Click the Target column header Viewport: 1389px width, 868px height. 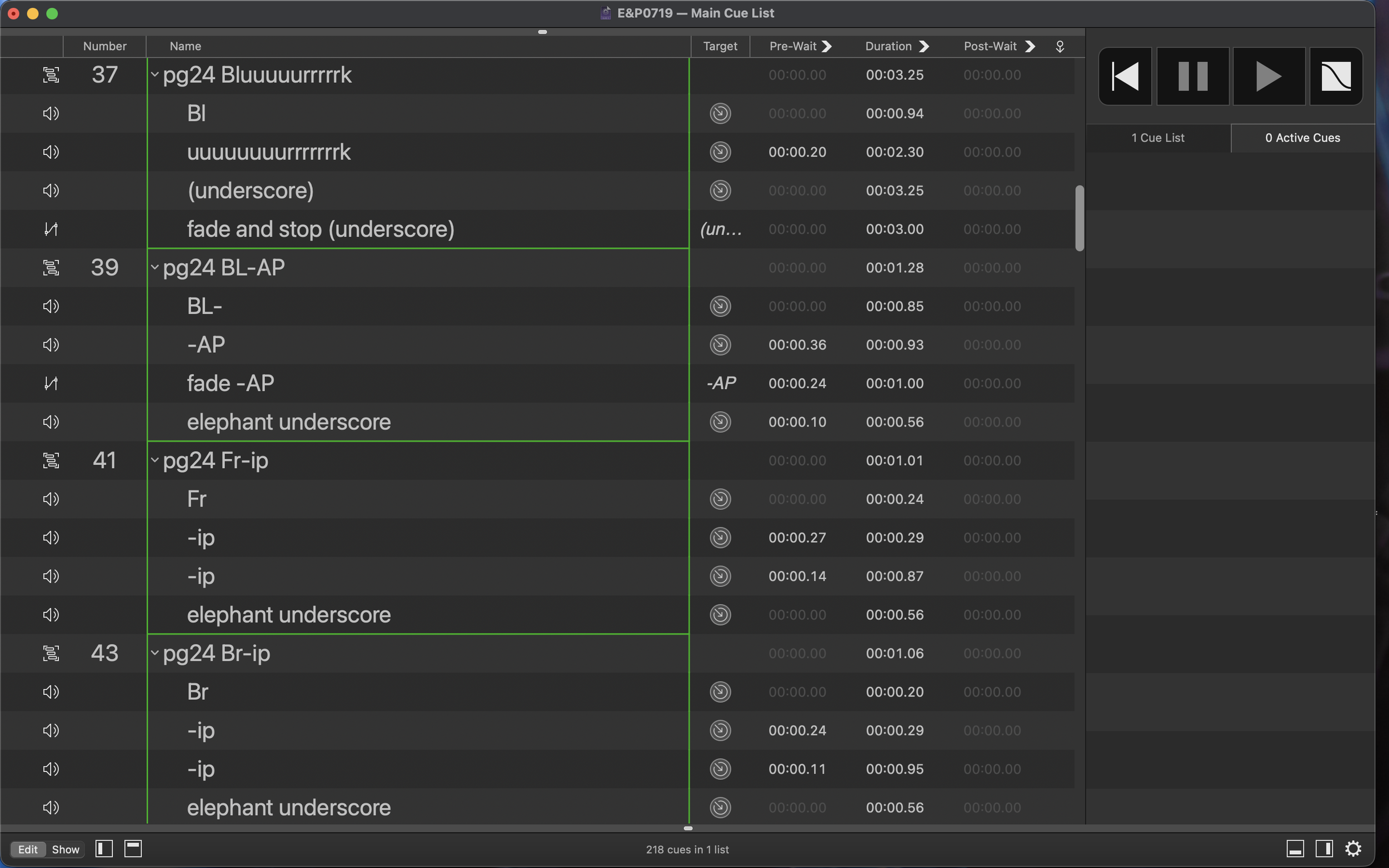point(720,47)
